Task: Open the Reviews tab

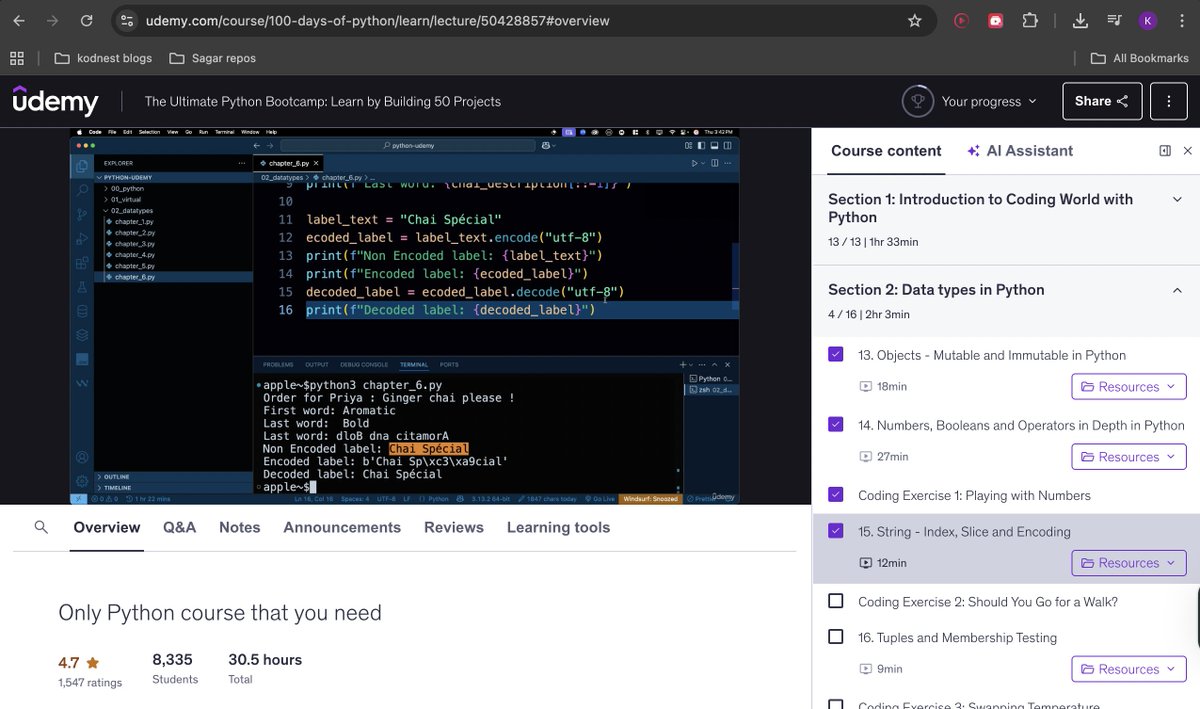Action: pos(454,527)
